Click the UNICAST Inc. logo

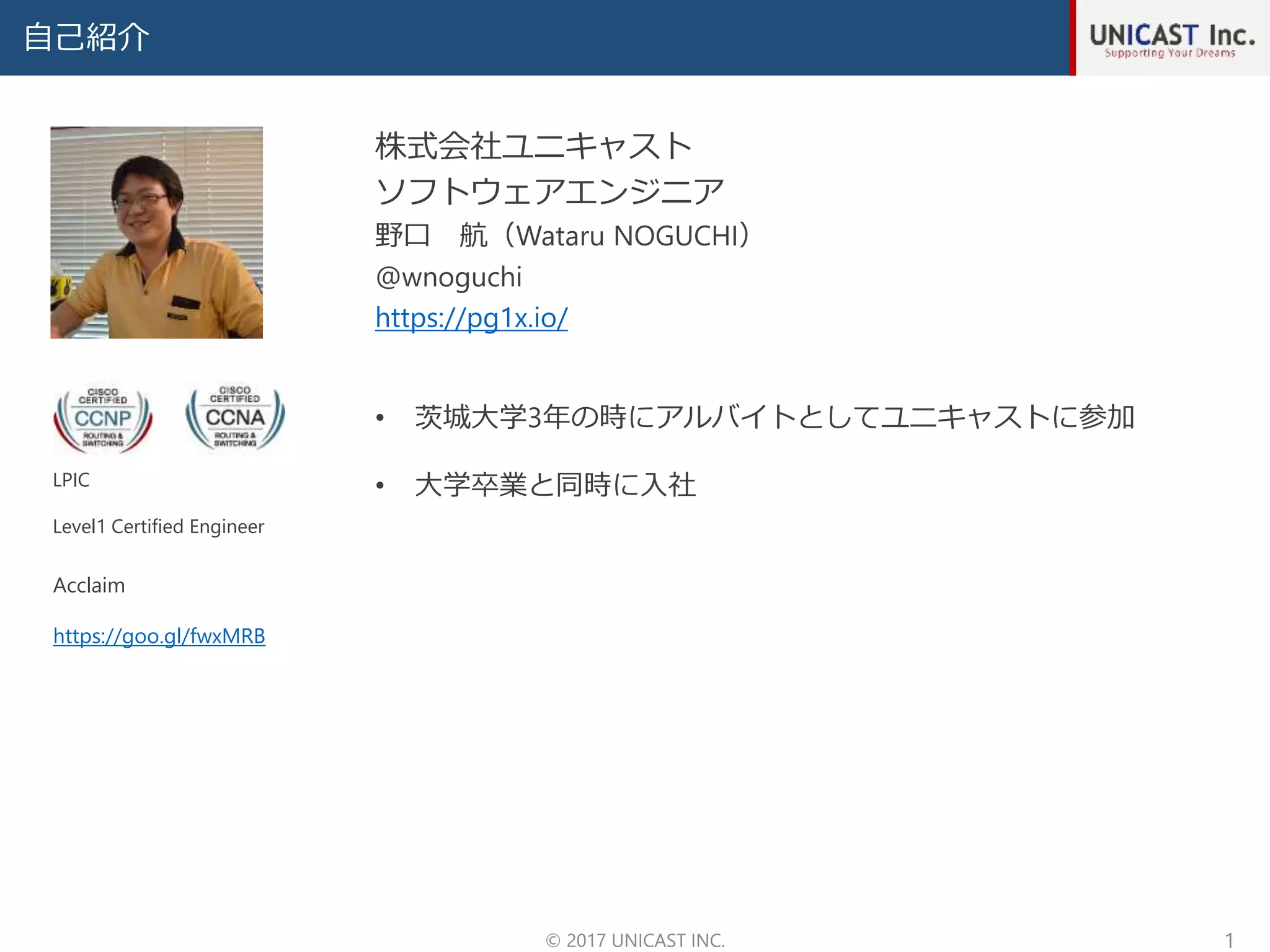point(1171,34)
